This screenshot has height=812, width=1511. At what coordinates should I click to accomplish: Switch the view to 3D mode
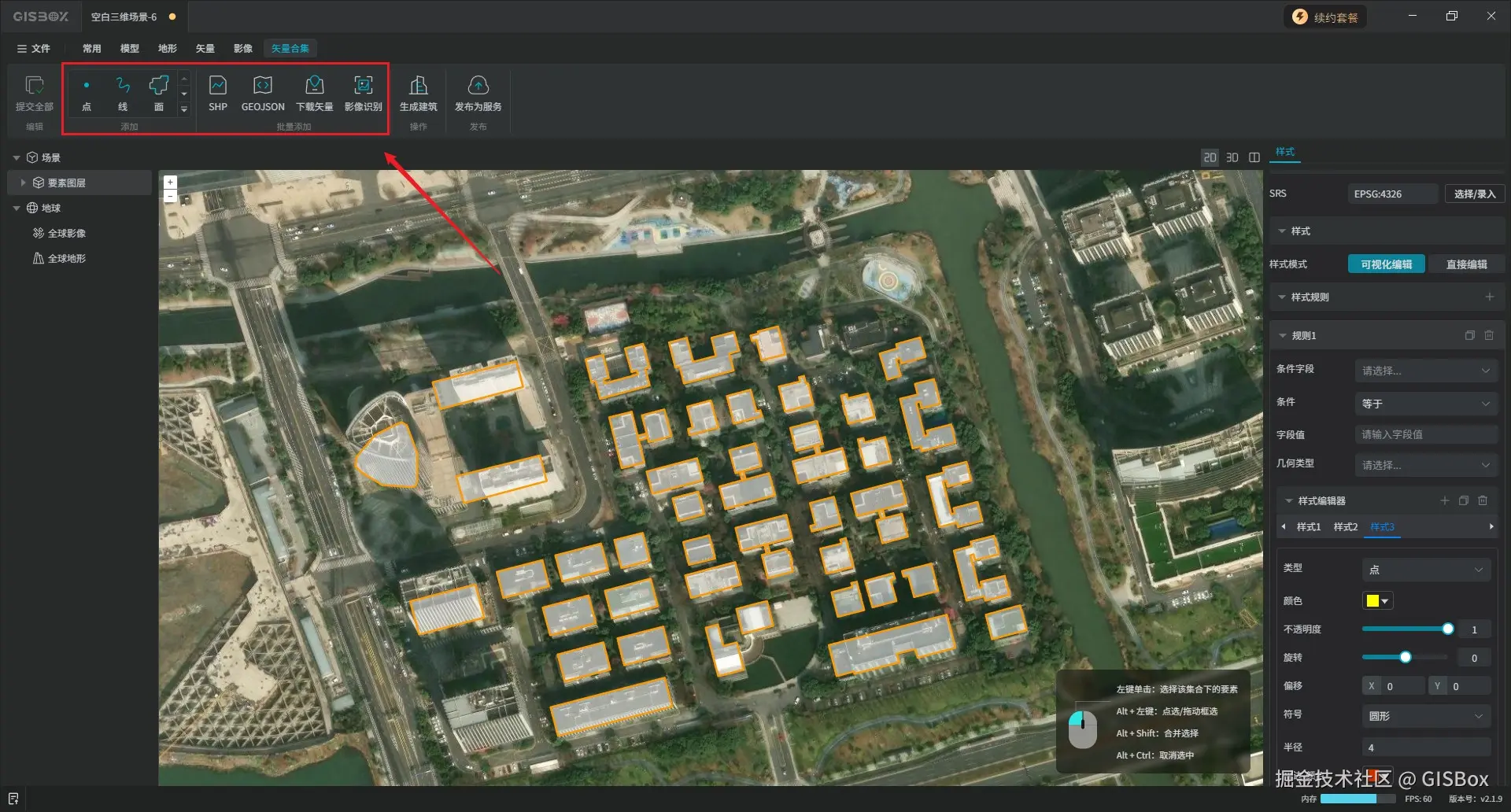pos(1232,157)
